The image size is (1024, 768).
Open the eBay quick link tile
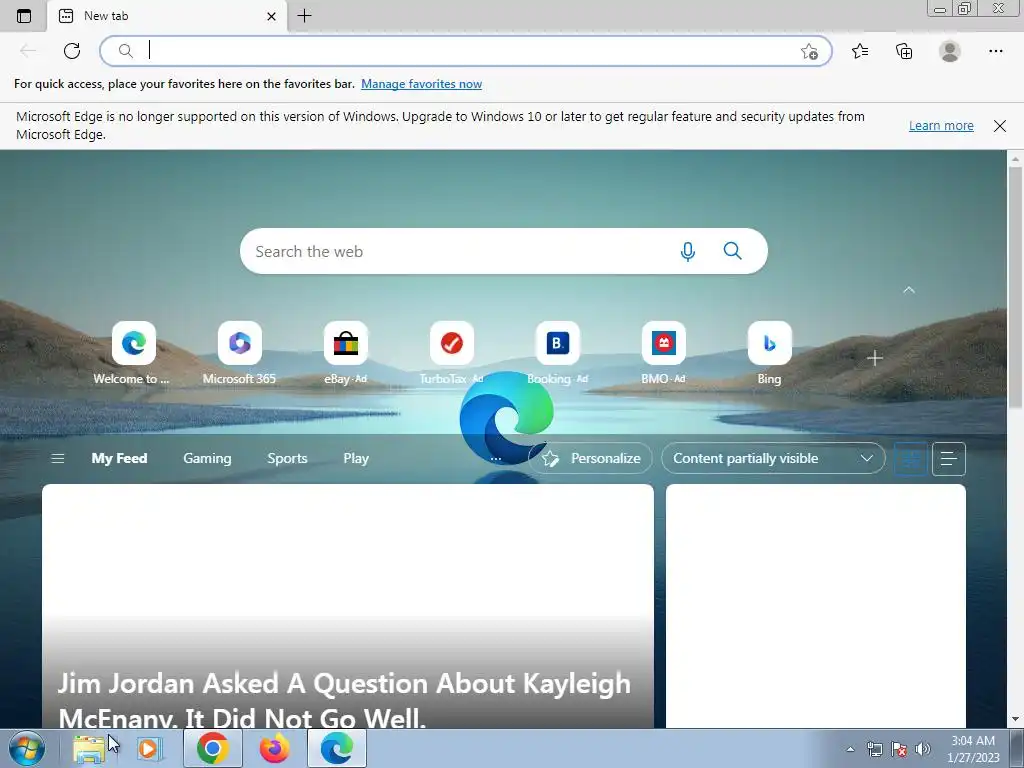click(345, 353)
